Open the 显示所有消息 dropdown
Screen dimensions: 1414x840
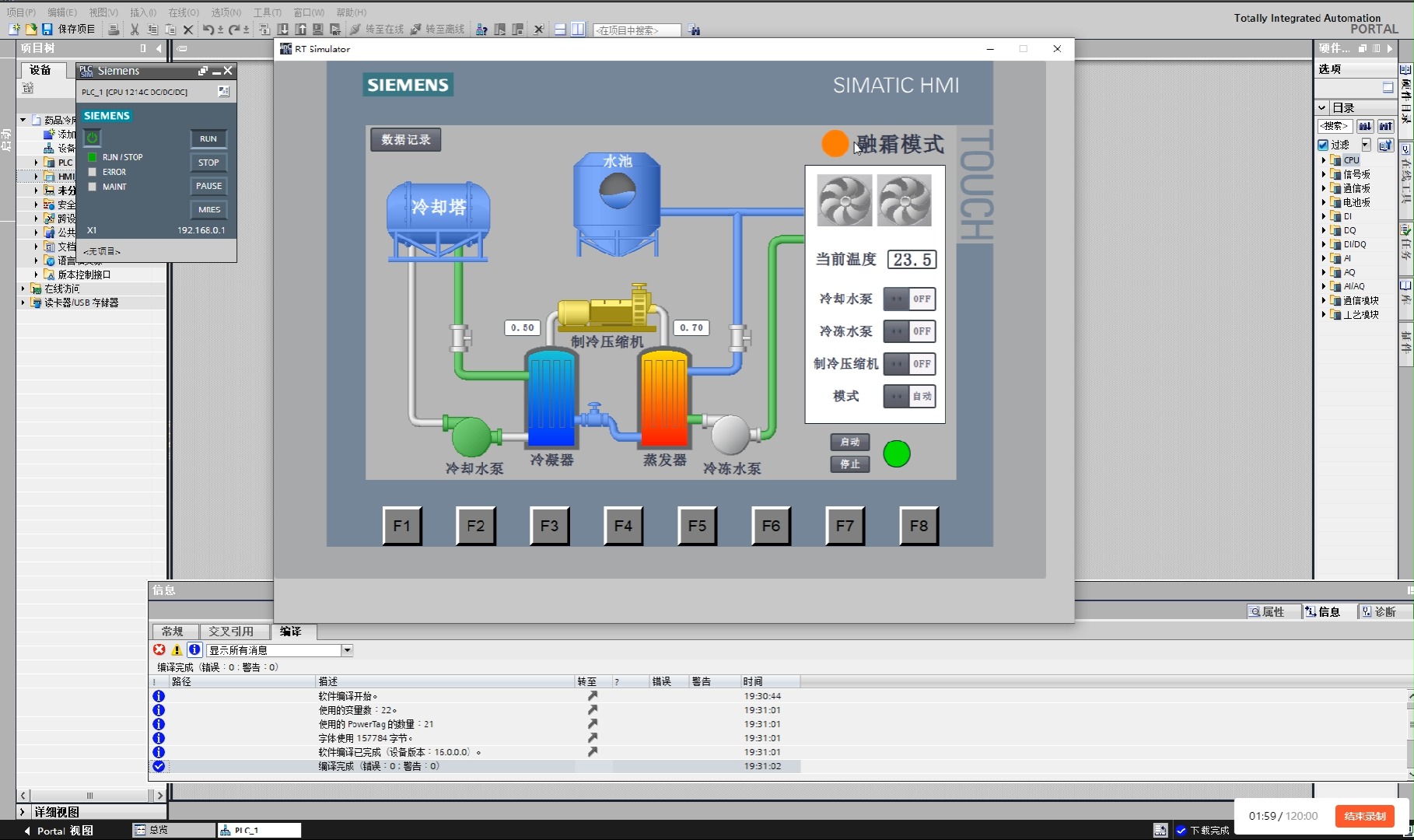[x=348, y=650]
